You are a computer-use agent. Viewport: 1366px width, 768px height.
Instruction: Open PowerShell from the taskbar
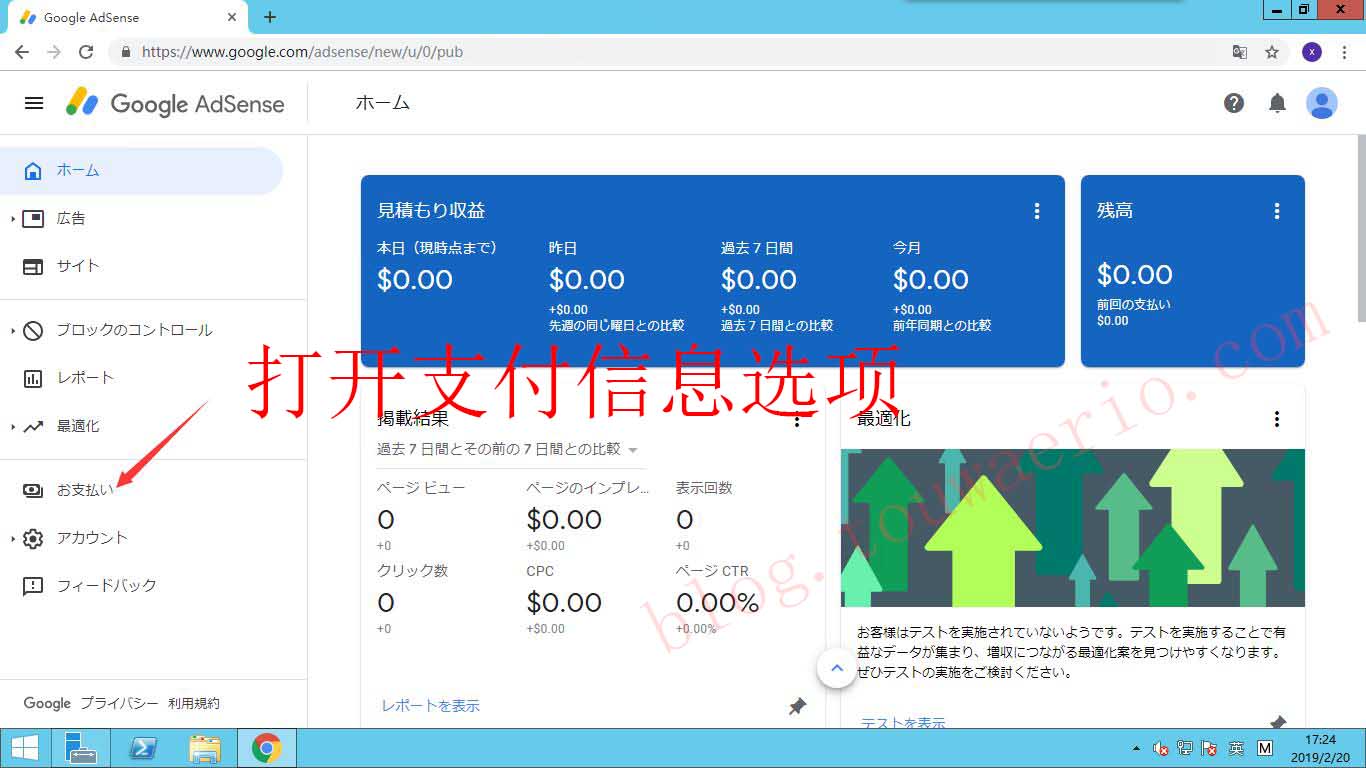142,748
